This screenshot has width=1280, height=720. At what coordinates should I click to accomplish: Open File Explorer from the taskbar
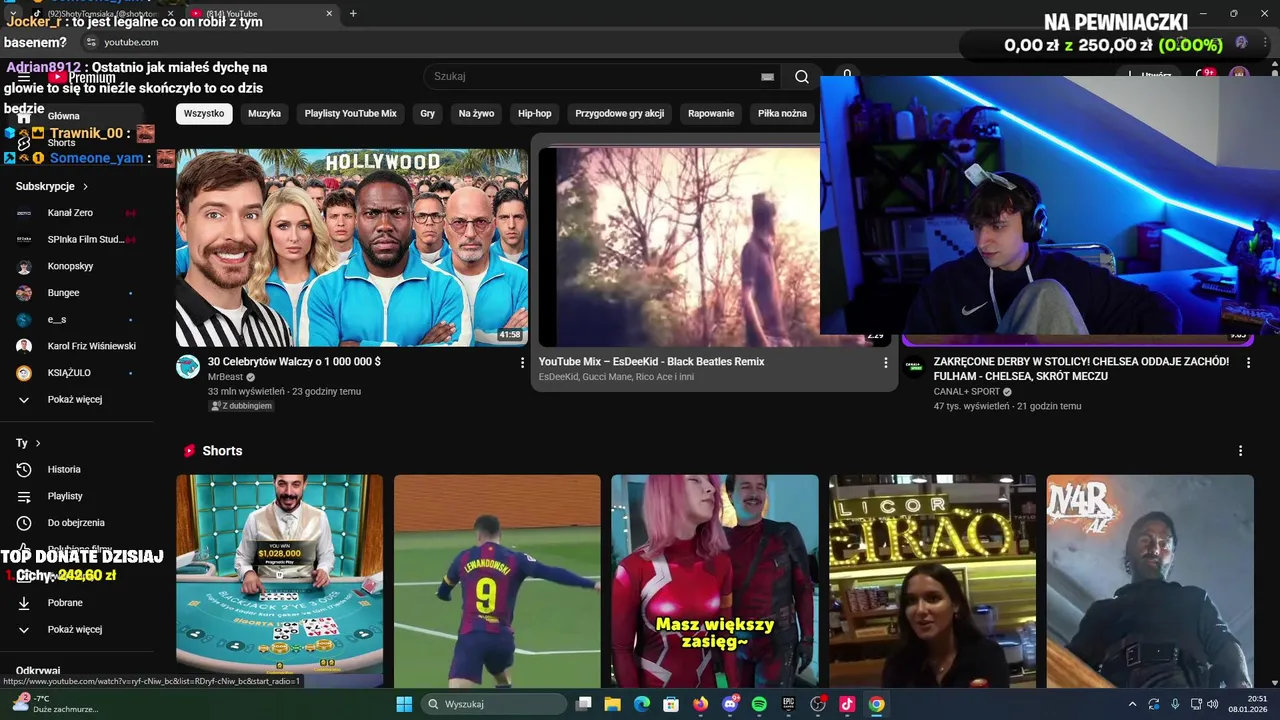point(613,704)
